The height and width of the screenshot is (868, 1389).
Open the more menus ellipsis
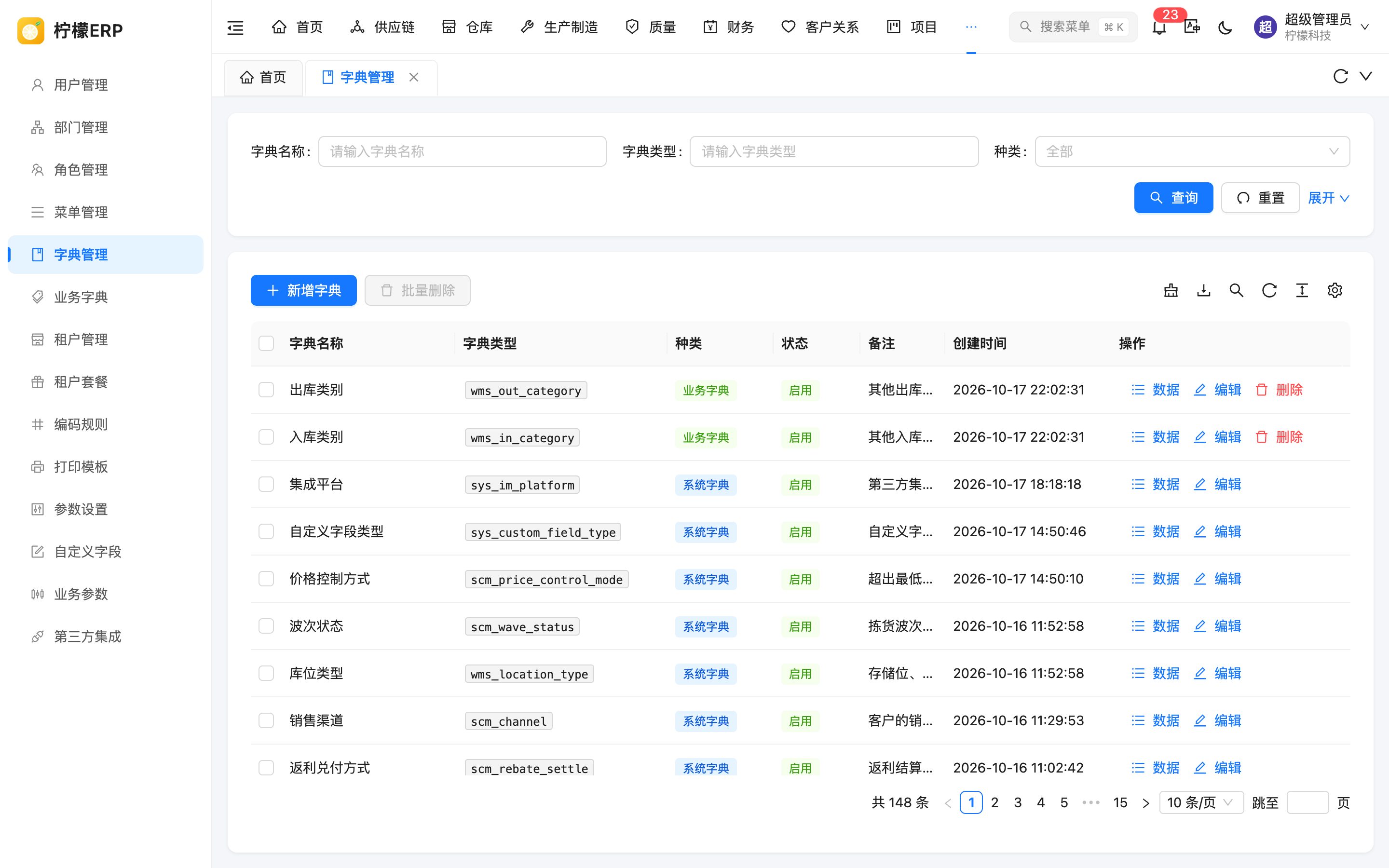tap(971, 27)
